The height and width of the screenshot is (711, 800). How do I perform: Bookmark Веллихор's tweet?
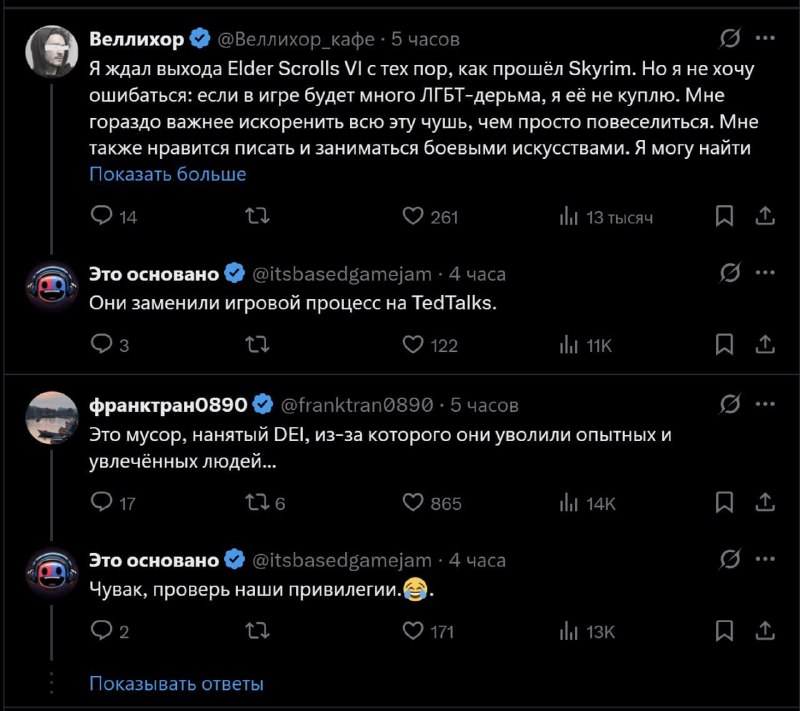tap(725, 216)
